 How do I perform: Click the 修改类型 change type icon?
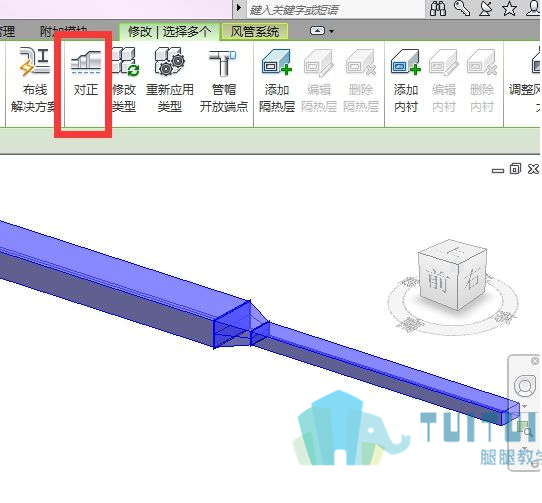click(124, 80)
